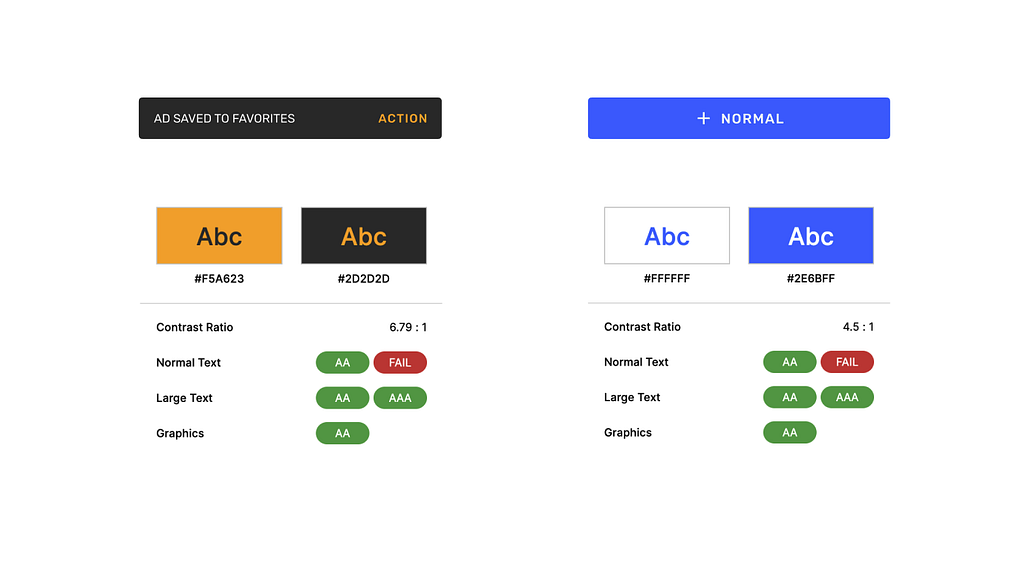The height and width of the screenshot is (564, 1024).
Task: Click the orange ACTION text in snackbar
Action: [x=402, y=119]
